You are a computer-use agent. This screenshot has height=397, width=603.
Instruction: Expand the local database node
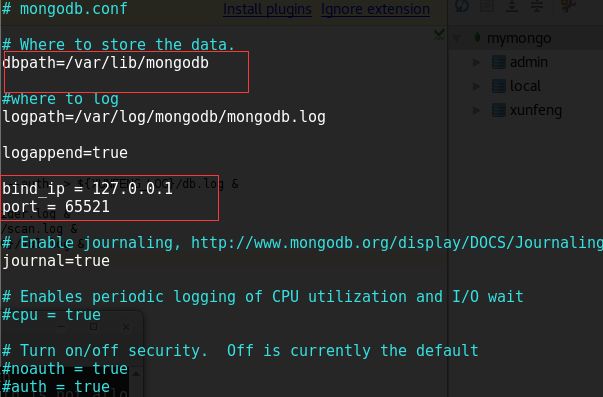[476, 86]
